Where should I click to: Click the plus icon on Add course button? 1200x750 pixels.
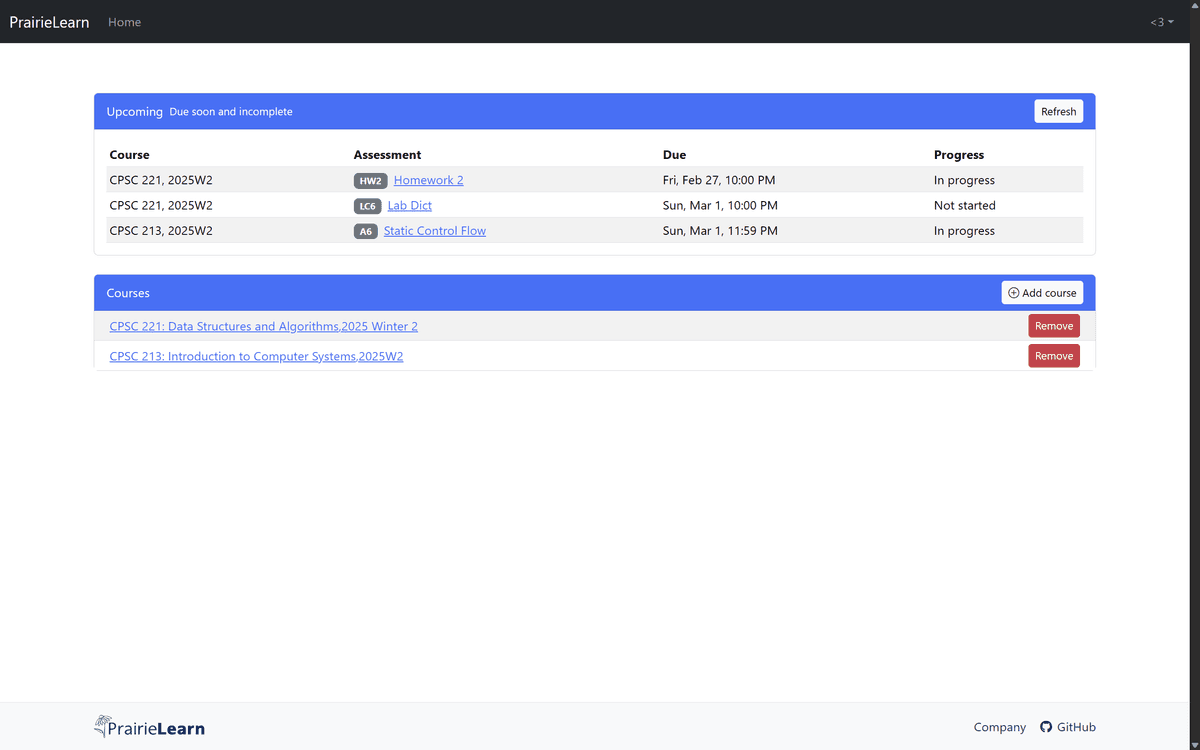tap(1013, 292)
